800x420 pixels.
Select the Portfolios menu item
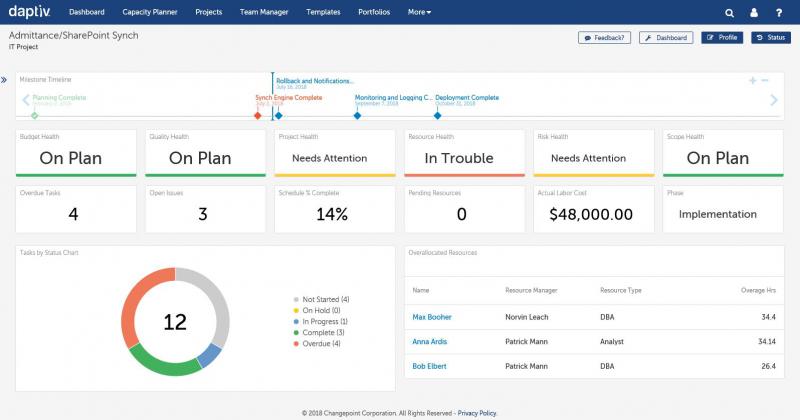tap(375, 13)
